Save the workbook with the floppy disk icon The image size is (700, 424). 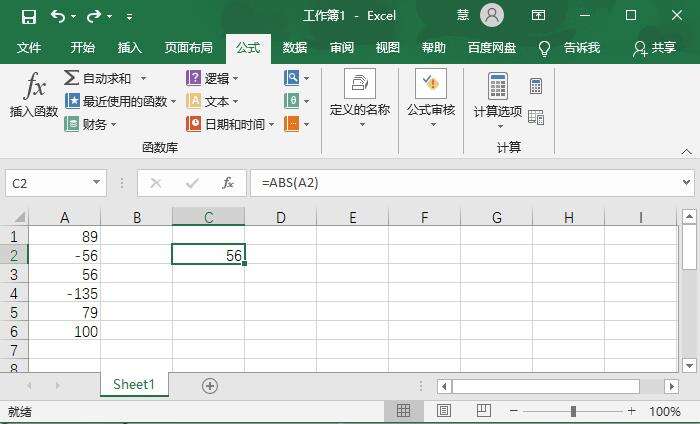pyautogui.click(x=29, y=17)
